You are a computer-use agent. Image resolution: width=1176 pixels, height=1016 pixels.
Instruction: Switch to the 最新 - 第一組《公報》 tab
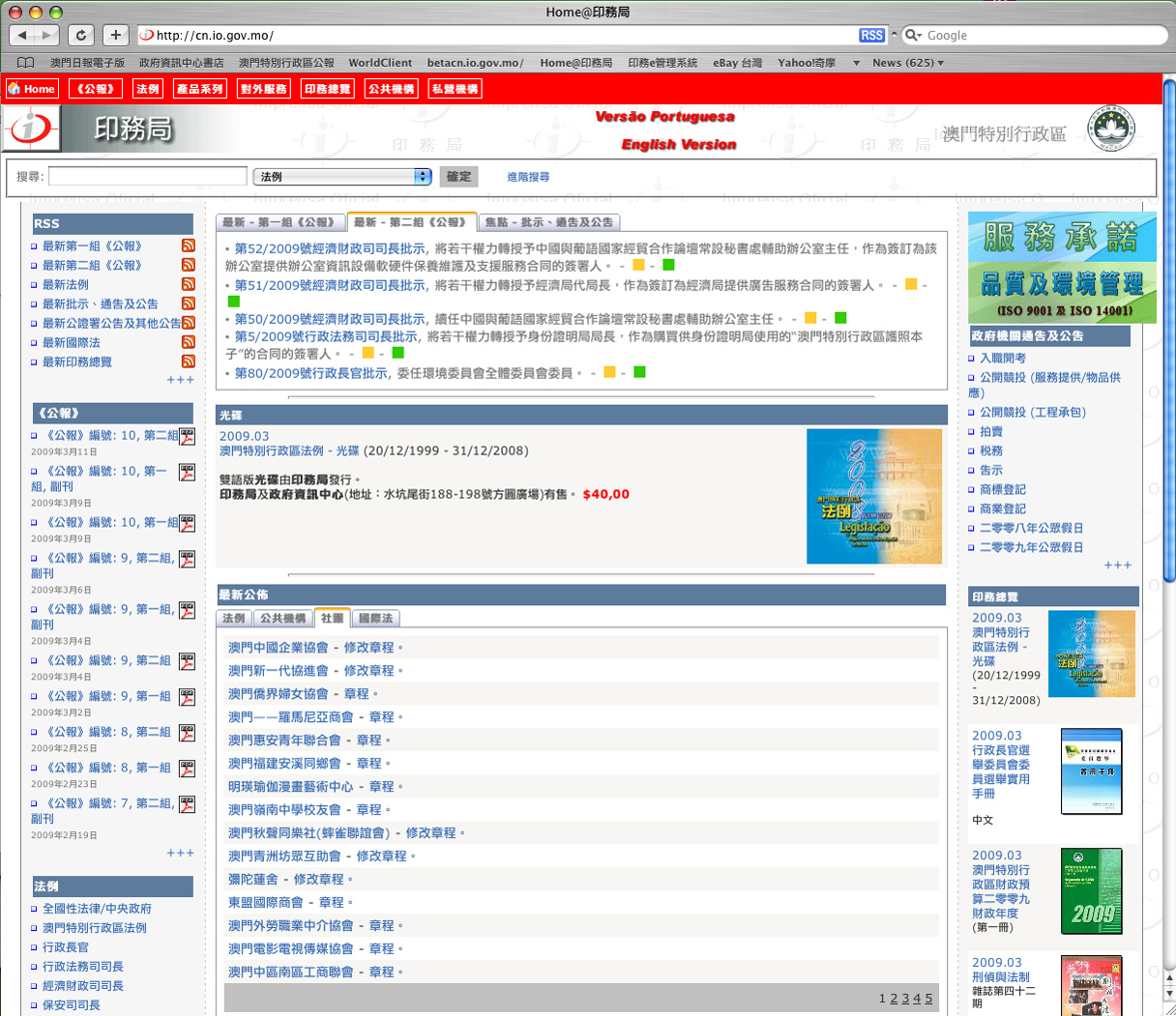279,222
